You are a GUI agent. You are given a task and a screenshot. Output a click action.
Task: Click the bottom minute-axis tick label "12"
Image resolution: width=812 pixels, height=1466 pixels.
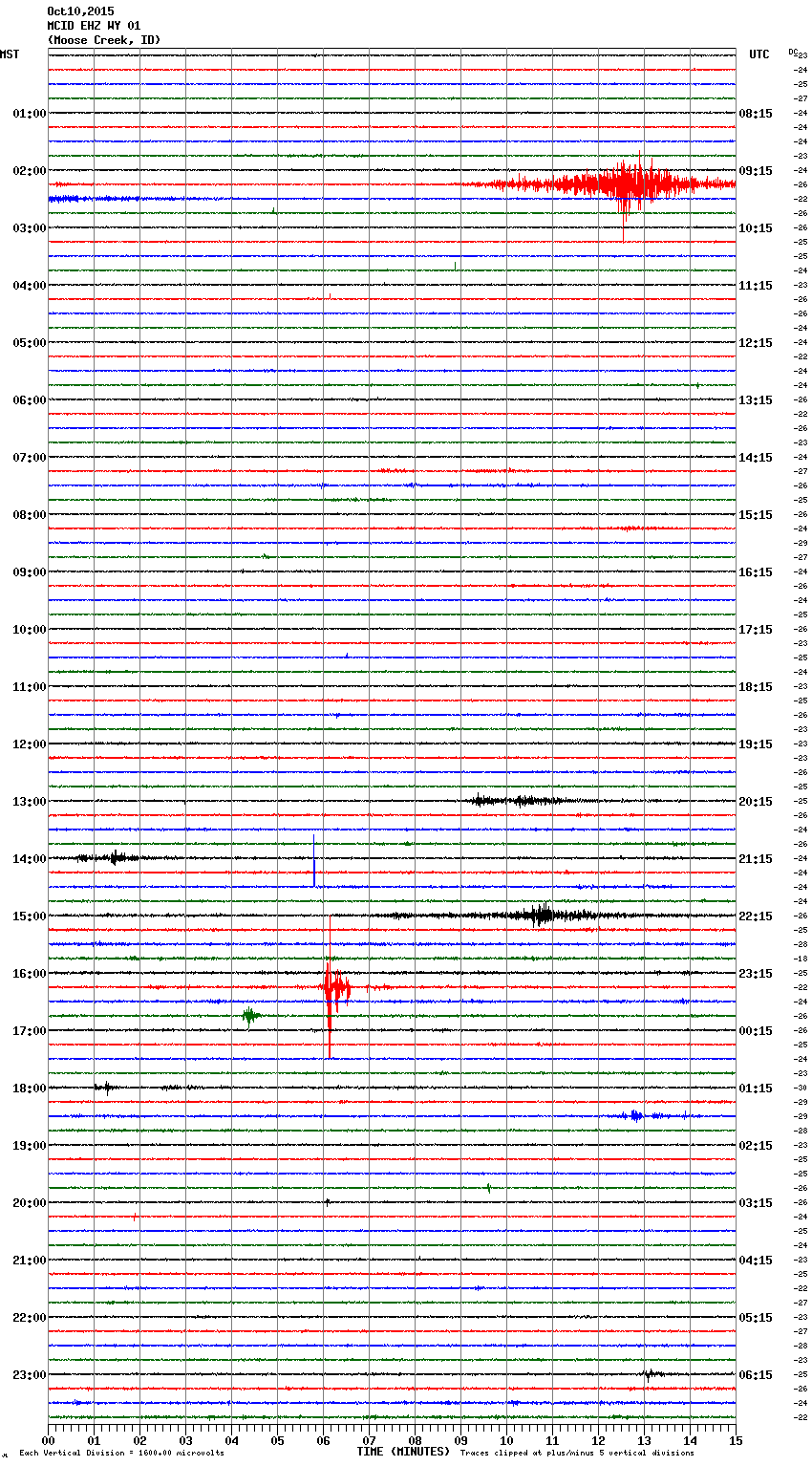point(598,1440)
